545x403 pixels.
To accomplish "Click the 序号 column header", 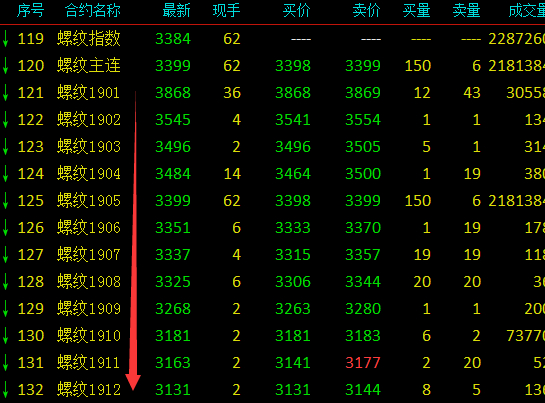I will [x=31, y=11].
